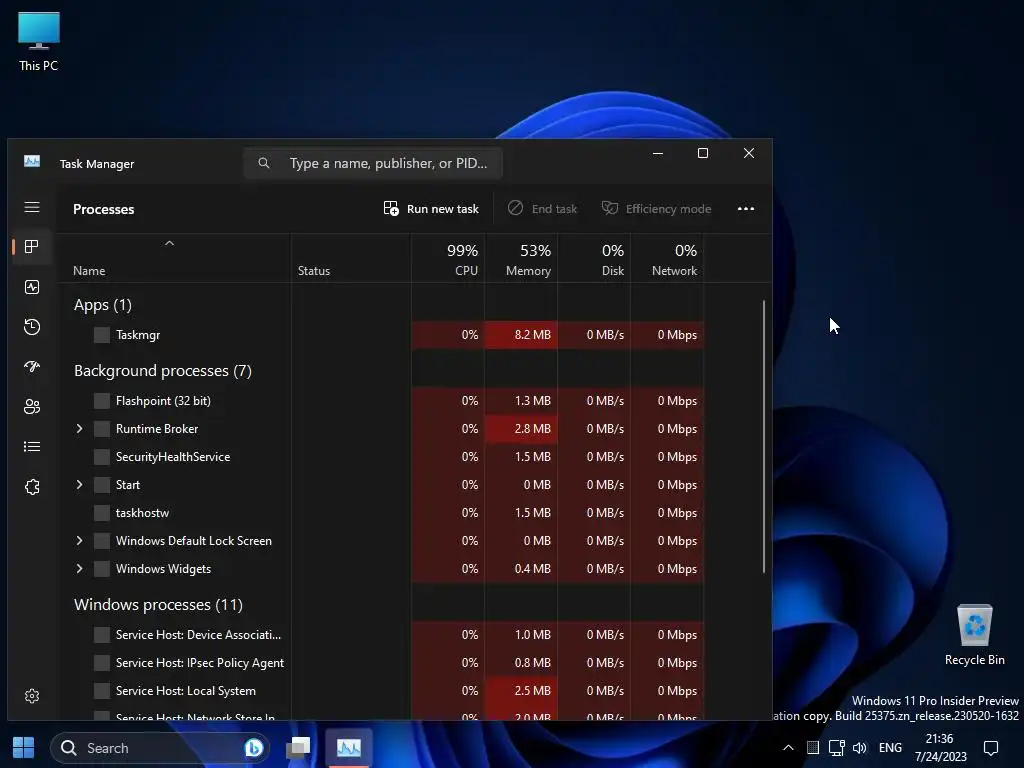Open Task View on the taskbar
Screen dimensions: 1024x768
(299, 748)
